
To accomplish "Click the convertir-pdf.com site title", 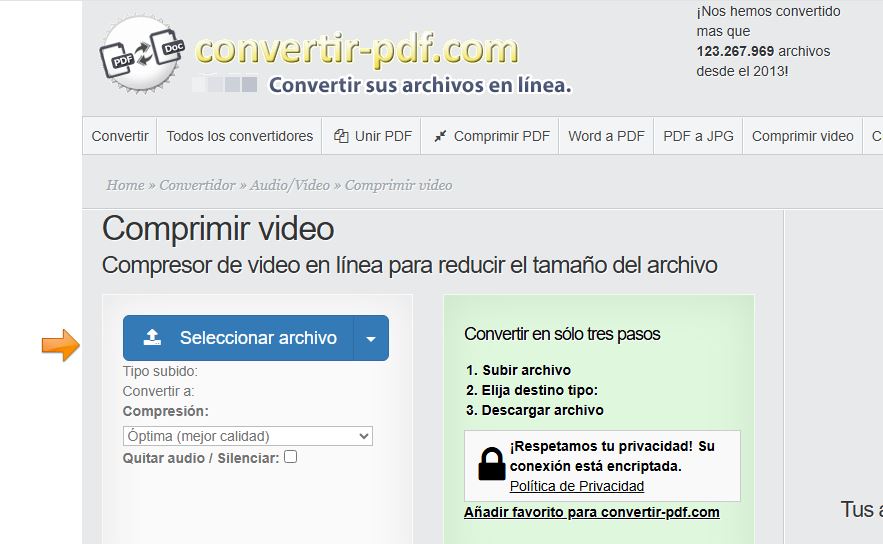I will (356, 49).
